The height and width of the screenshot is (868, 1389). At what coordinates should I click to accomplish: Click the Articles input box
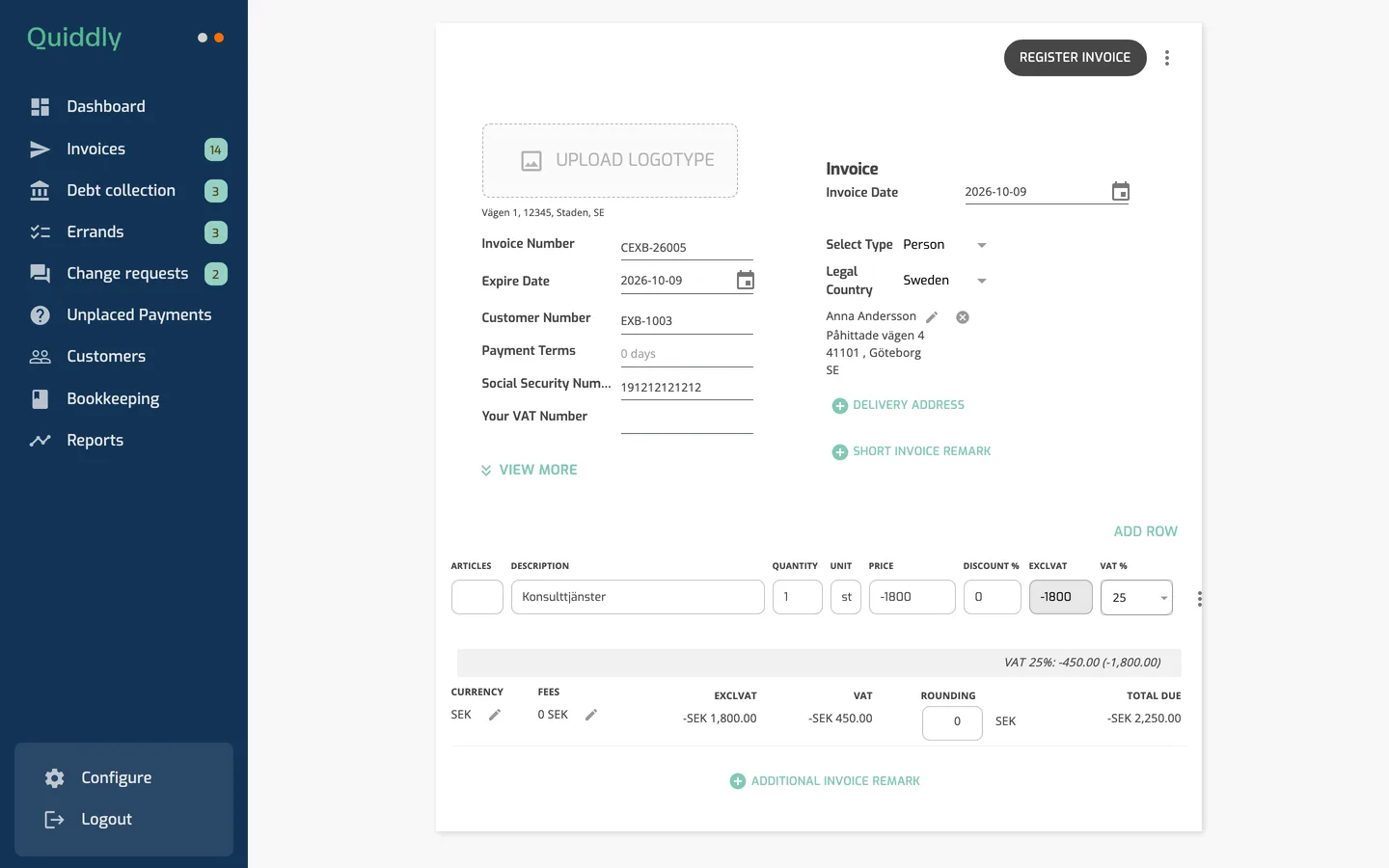(477, 597)
